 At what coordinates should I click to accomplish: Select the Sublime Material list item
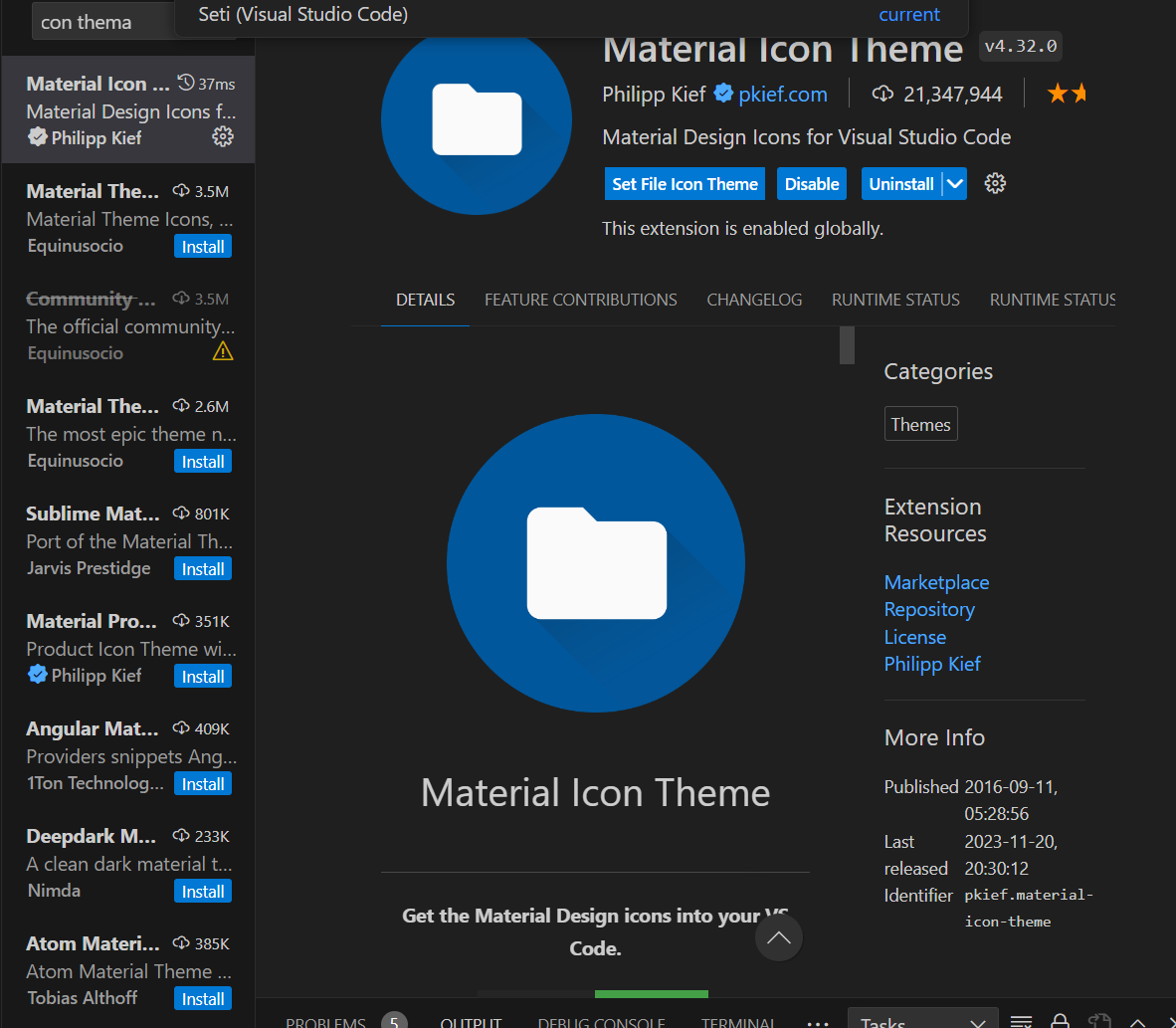coord(128,539)
